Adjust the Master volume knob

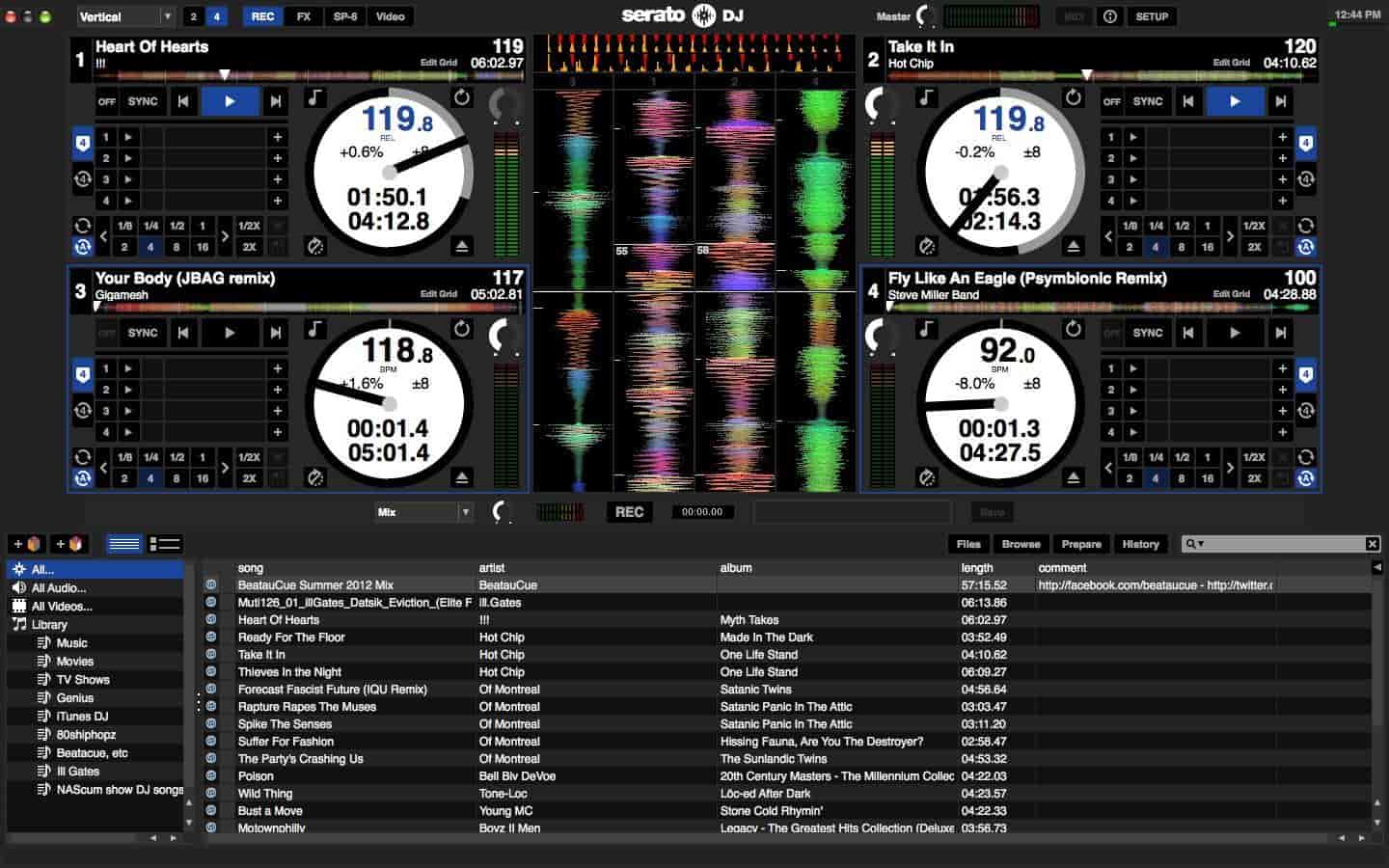[x=923, y=15]
